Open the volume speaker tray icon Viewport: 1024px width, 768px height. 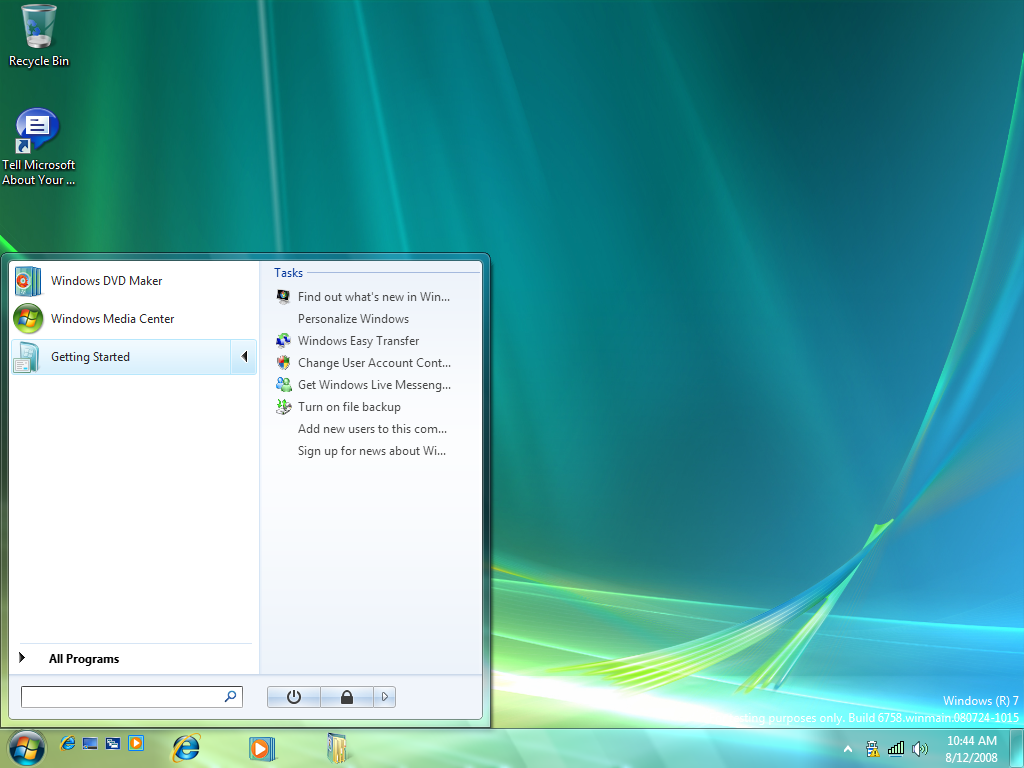point(920,748)
